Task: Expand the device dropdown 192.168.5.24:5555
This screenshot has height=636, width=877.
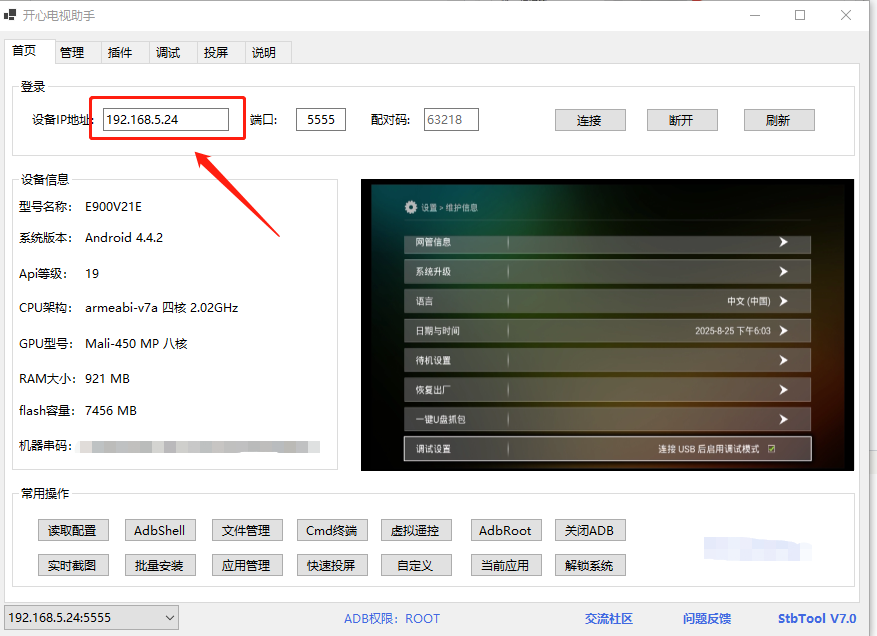Action: (x=91, y=618)
